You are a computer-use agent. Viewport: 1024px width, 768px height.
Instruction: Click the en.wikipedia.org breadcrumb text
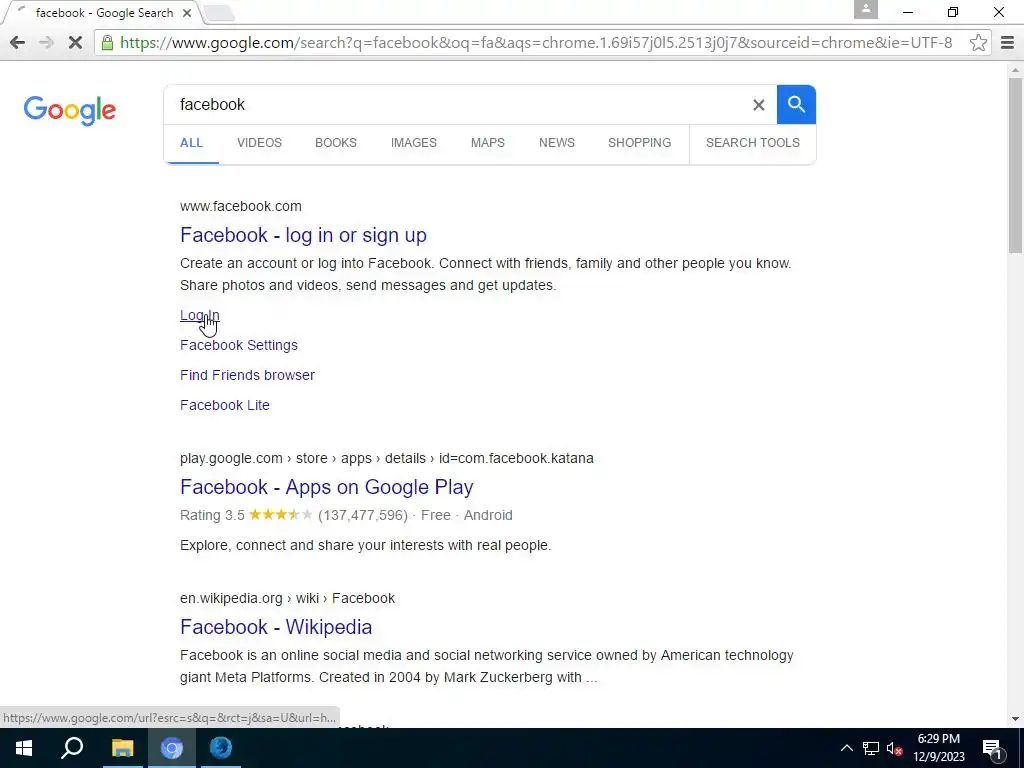[287, 598]
